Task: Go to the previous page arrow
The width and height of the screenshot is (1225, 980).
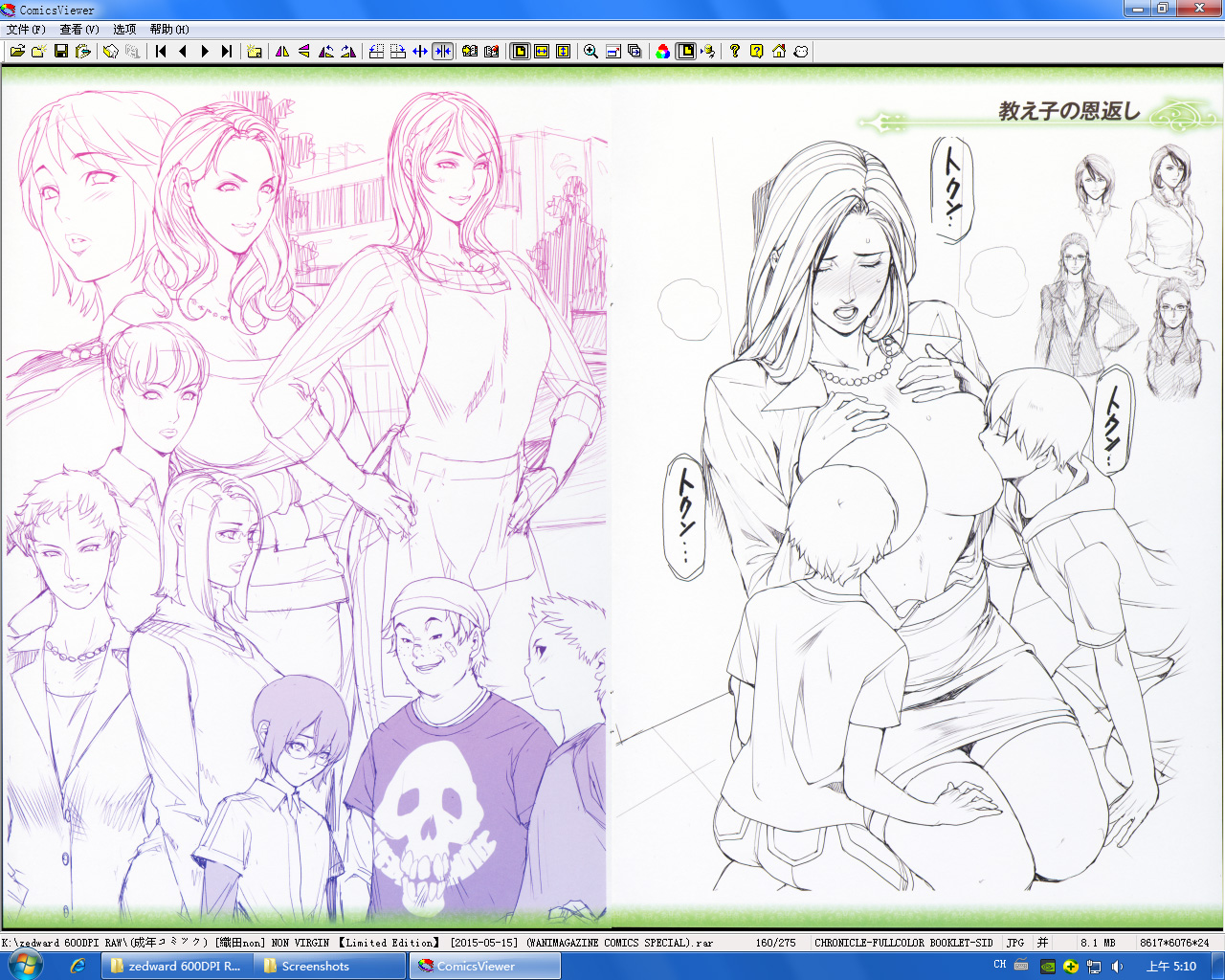Action: point(183,52)
